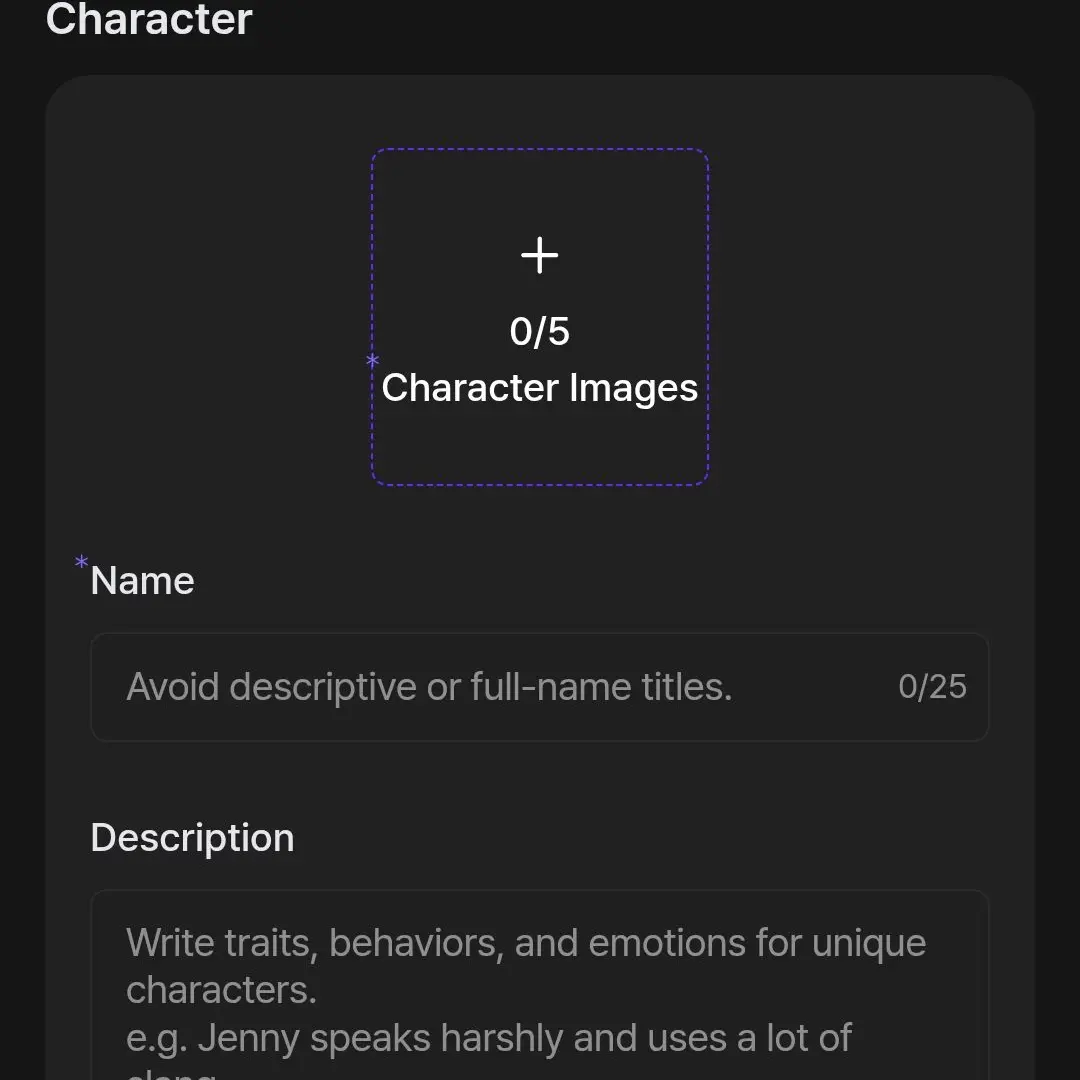Click the plus icon to add images

(539, 255)
